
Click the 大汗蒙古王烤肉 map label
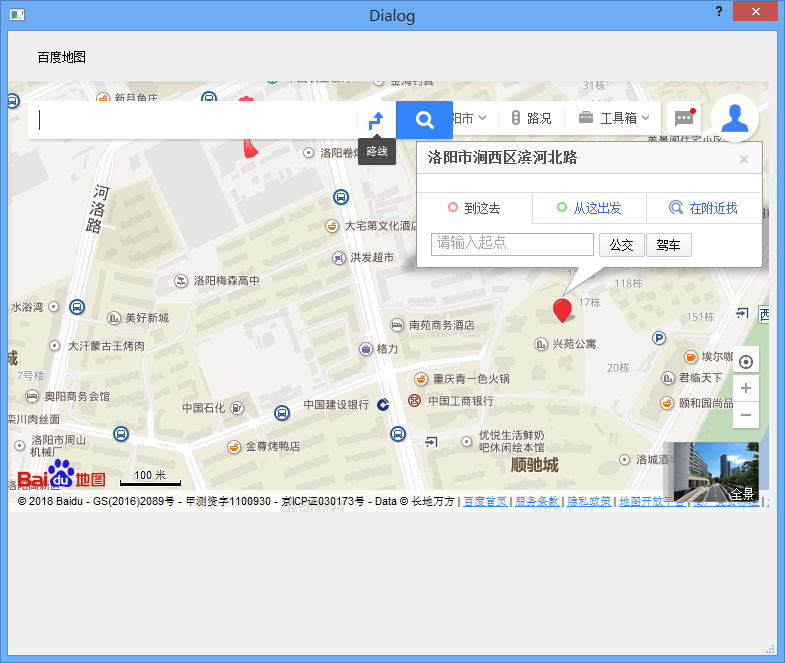coord(106,346)
